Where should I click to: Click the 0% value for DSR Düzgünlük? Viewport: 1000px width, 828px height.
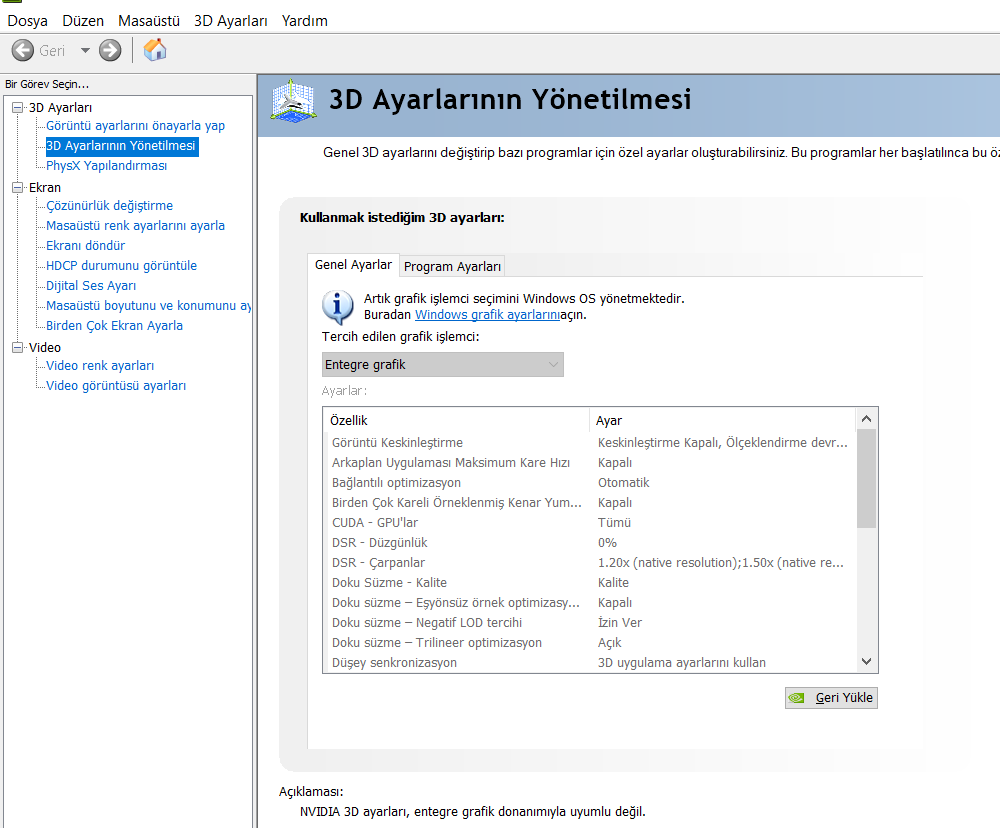(x=607, y=543)
